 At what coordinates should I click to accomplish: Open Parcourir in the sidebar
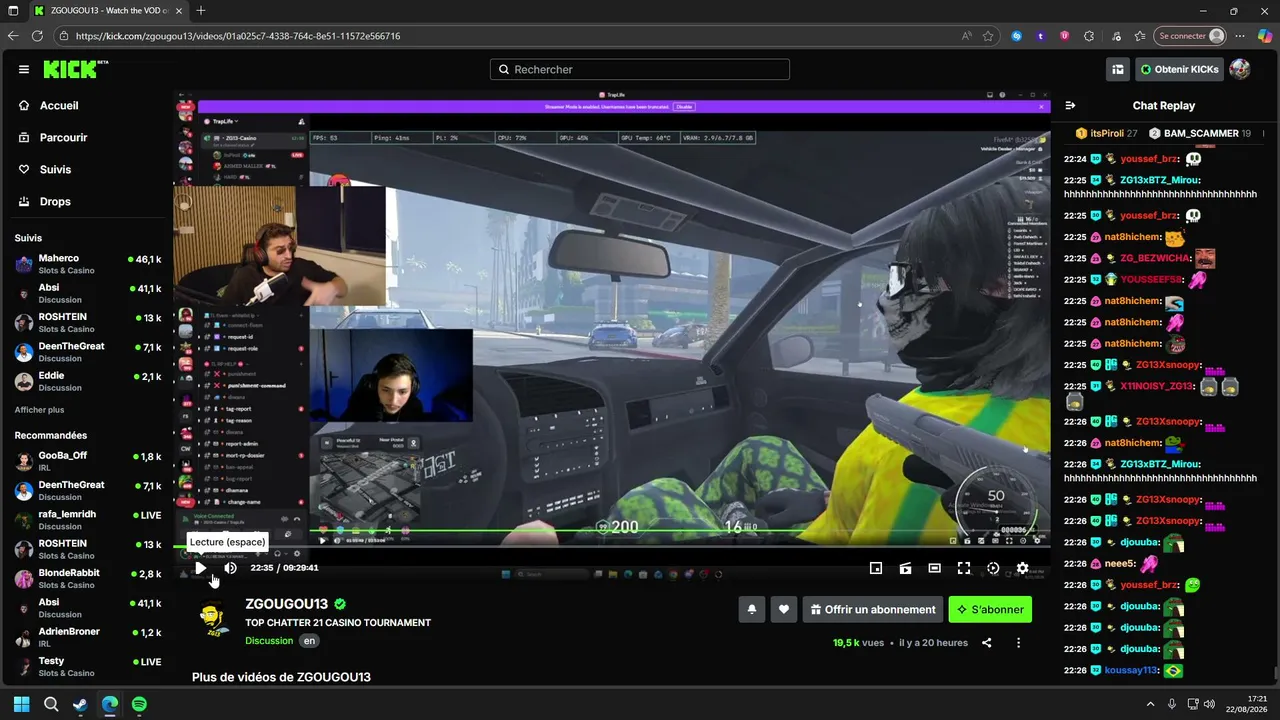tap(64, 137)
